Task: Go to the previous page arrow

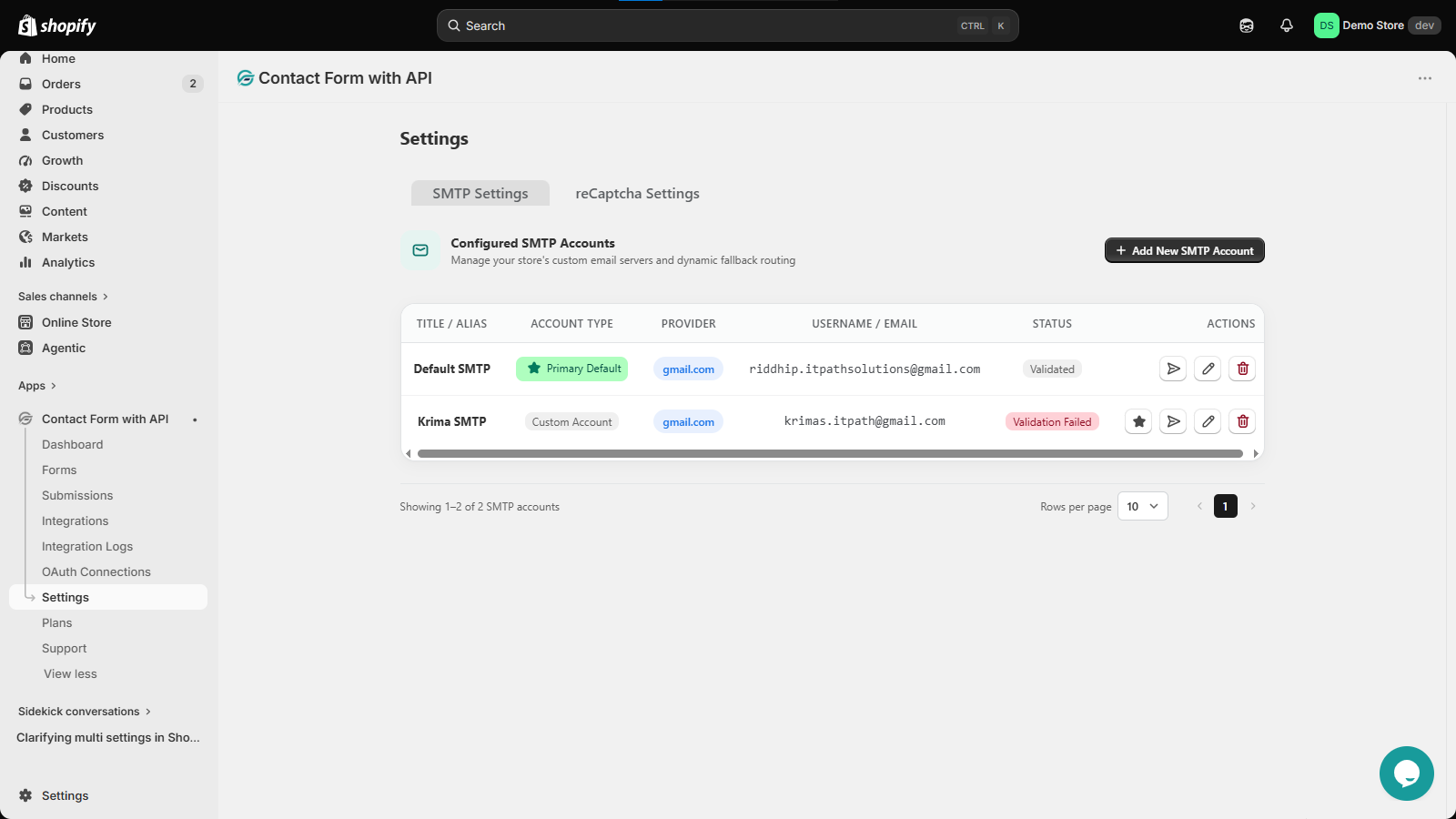Action: point(1199,506)
